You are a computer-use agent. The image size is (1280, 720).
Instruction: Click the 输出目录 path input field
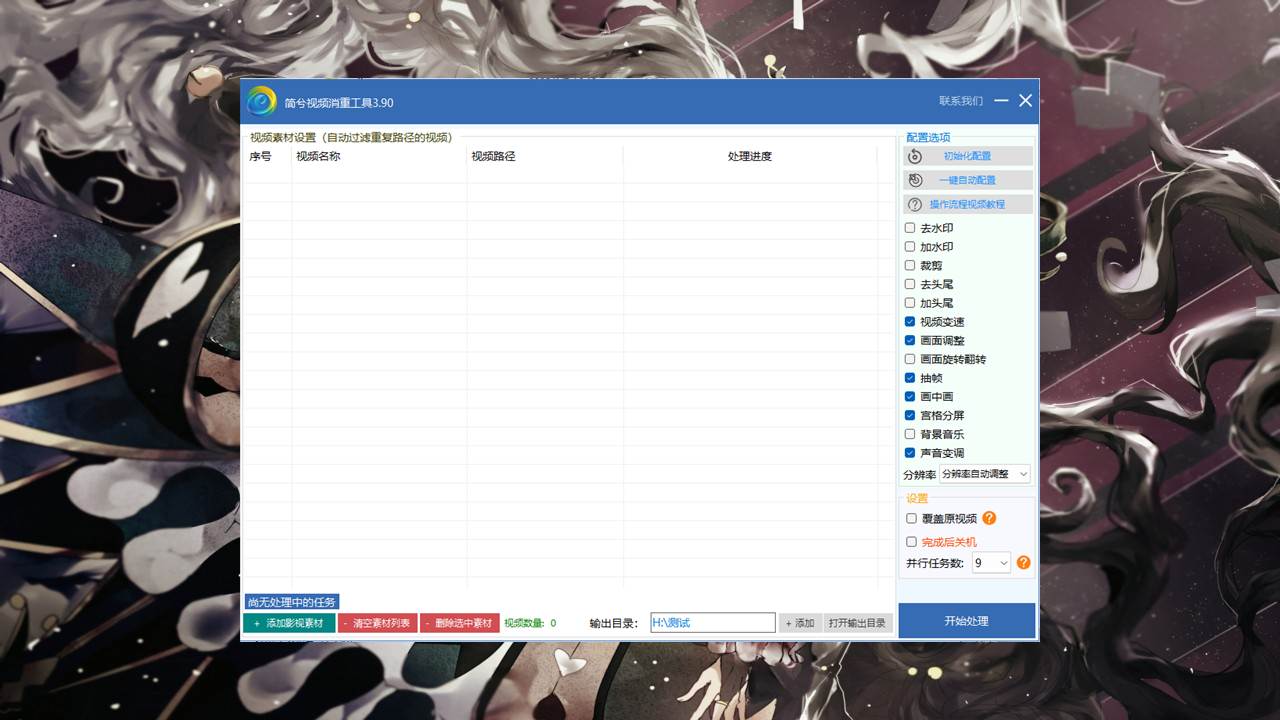(x=712, y=623)
